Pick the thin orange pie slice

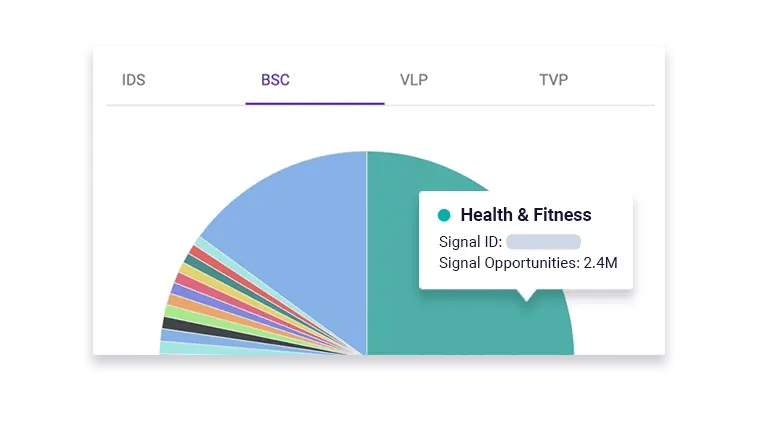pos(177,300)
